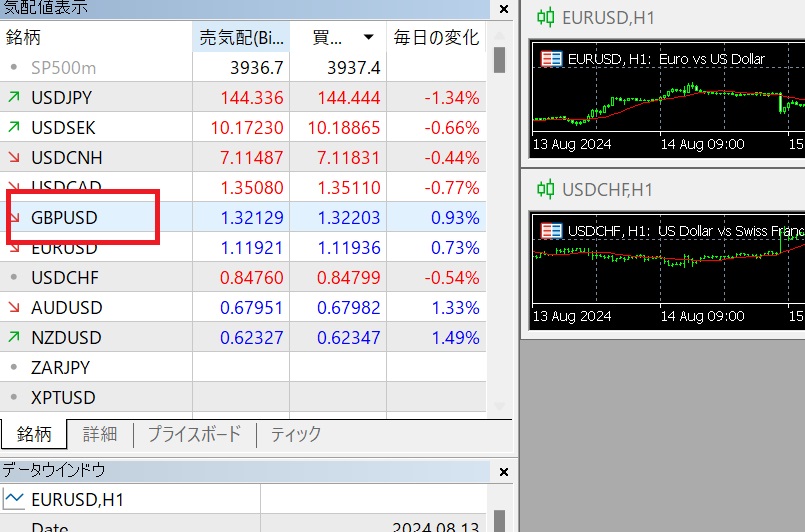Click AUDUSD bid price 0.67951

pos(252,308)
